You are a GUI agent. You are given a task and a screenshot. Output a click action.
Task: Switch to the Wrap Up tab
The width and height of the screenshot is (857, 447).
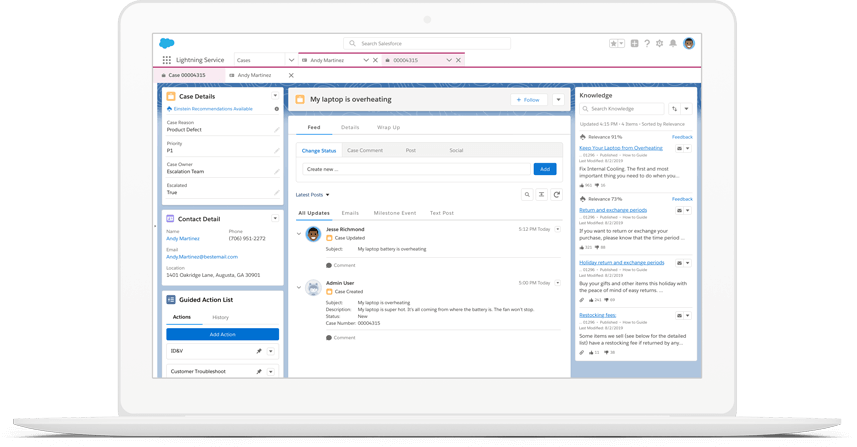388,128
